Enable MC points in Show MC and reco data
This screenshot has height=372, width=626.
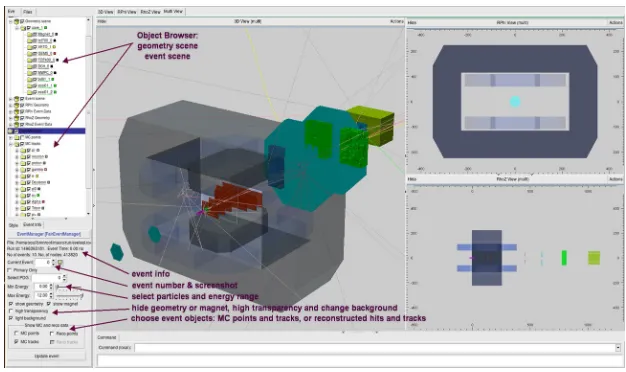16,333
